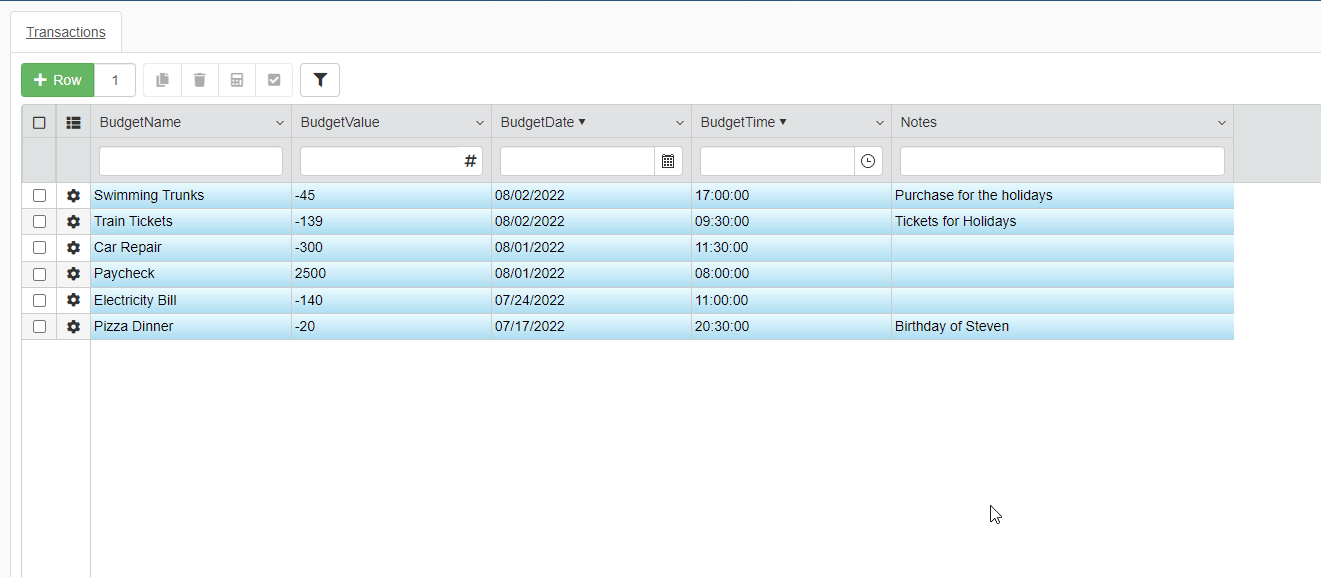Screen dimensions: 1321x577
Task: Open gear settings for Swimming Trunks row
Action: [x=73, y=196]
